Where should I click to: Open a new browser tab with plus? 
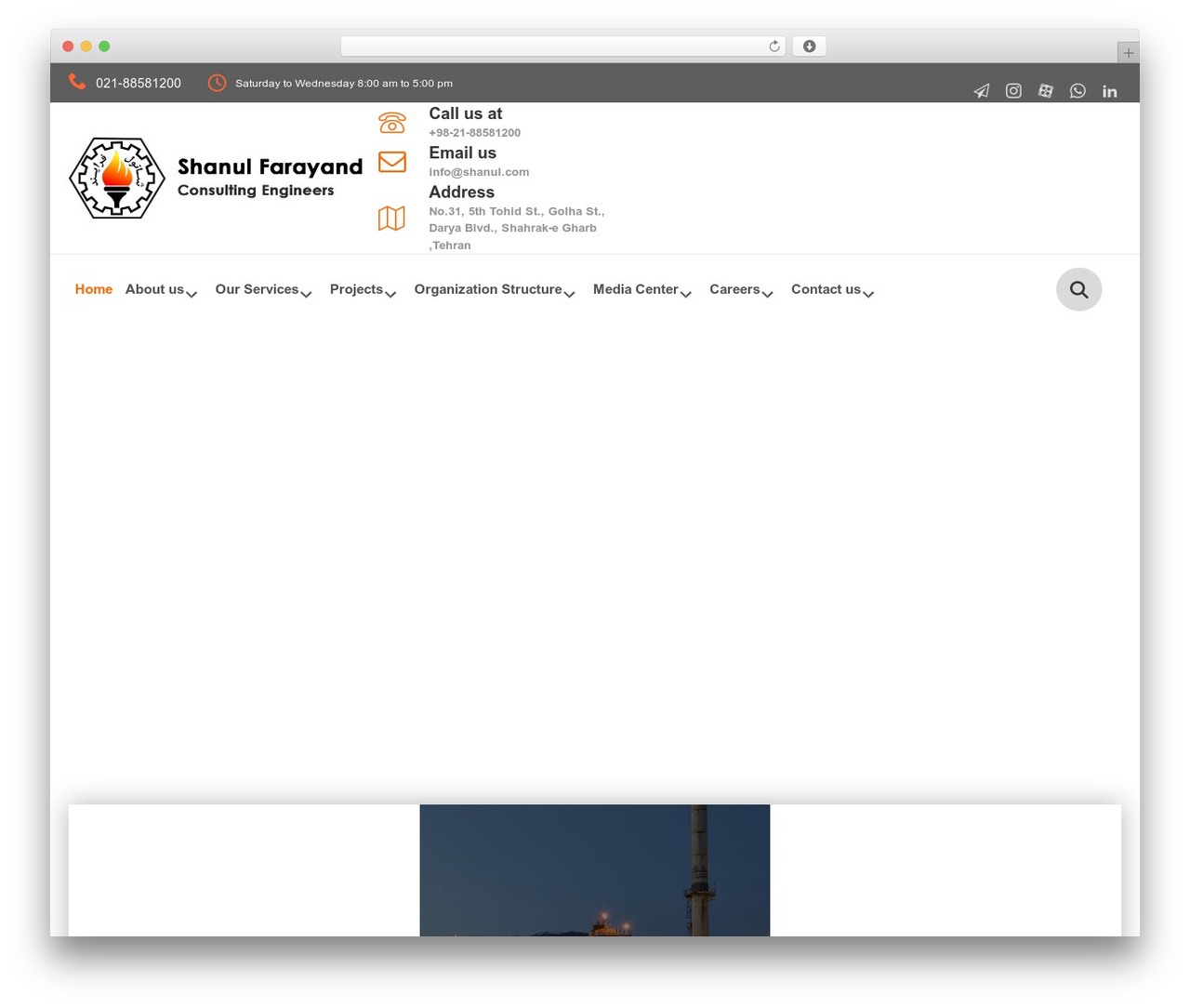[1128, 53]
